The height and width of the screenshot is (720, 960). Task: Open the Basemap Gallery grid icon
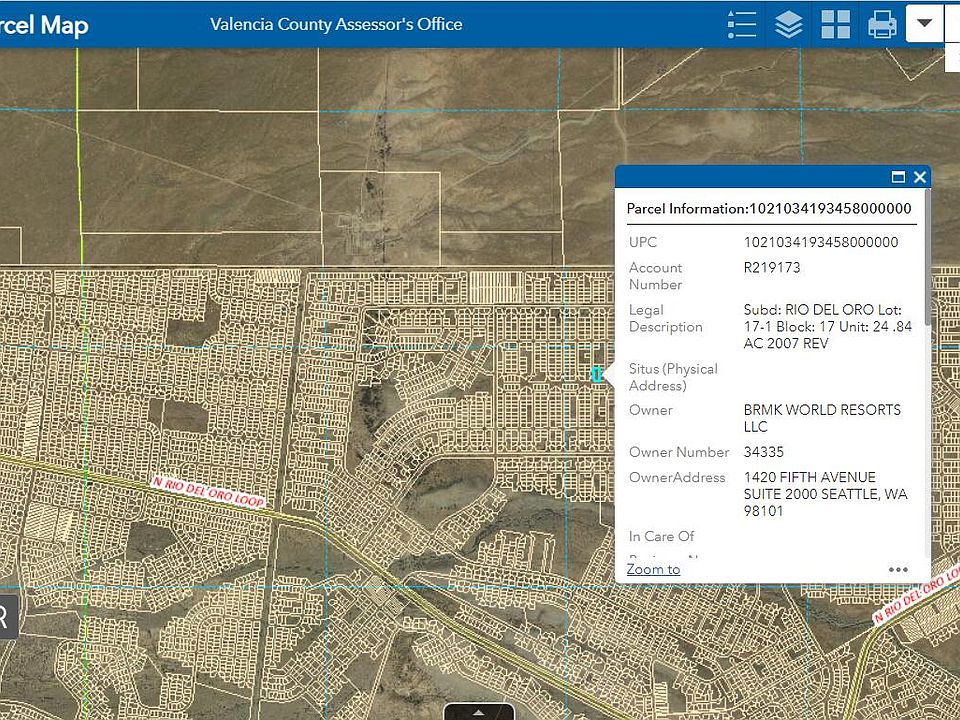pyautogui.click(x=835, y=24)
